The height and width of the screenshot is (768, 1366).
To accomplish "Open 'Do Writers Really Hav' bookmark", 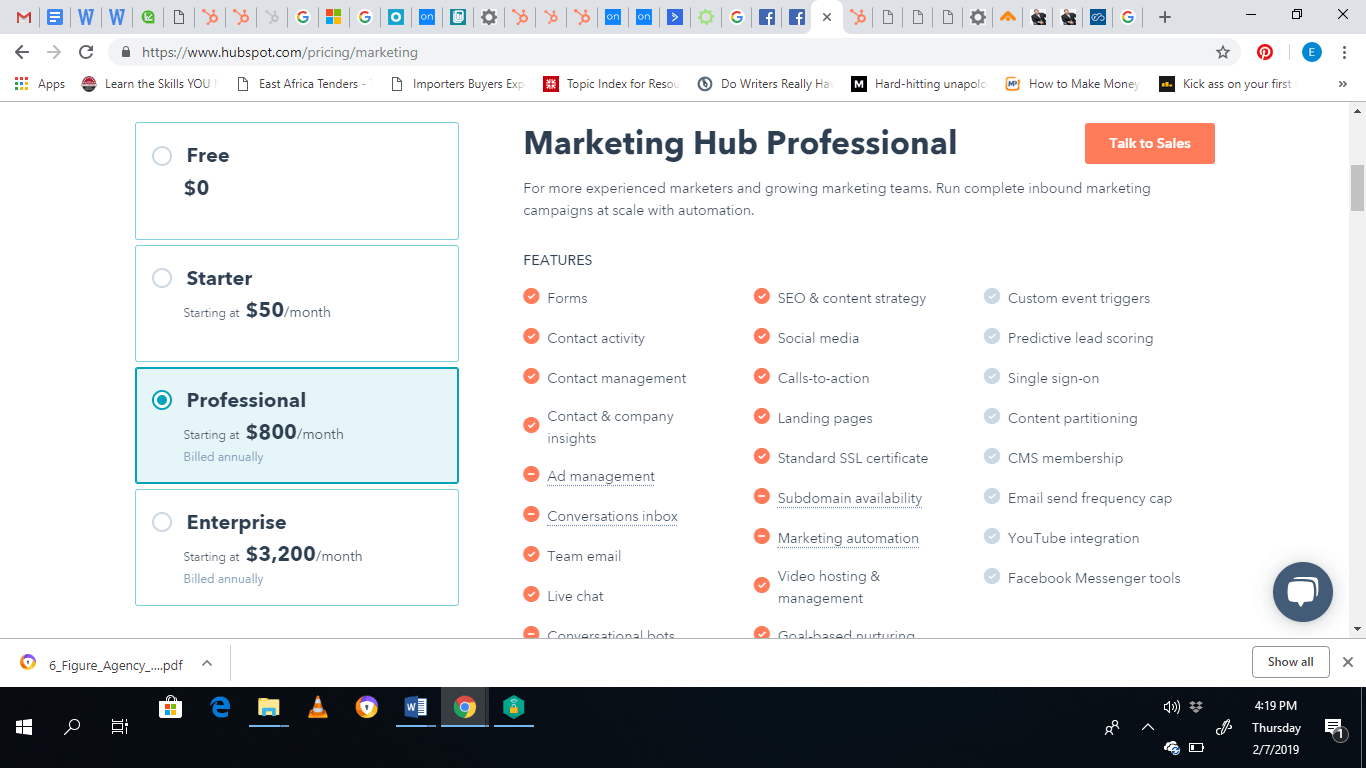I will pos(766,84).
